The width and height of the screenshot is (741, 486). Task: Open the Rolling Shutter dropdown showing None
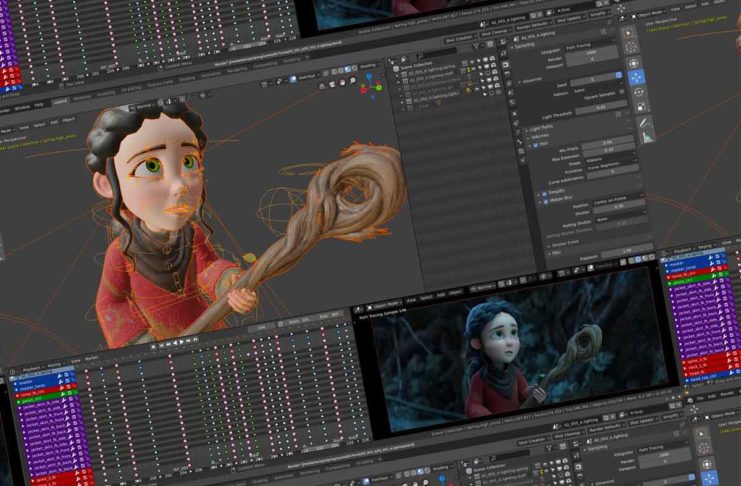tap(620, 217)
